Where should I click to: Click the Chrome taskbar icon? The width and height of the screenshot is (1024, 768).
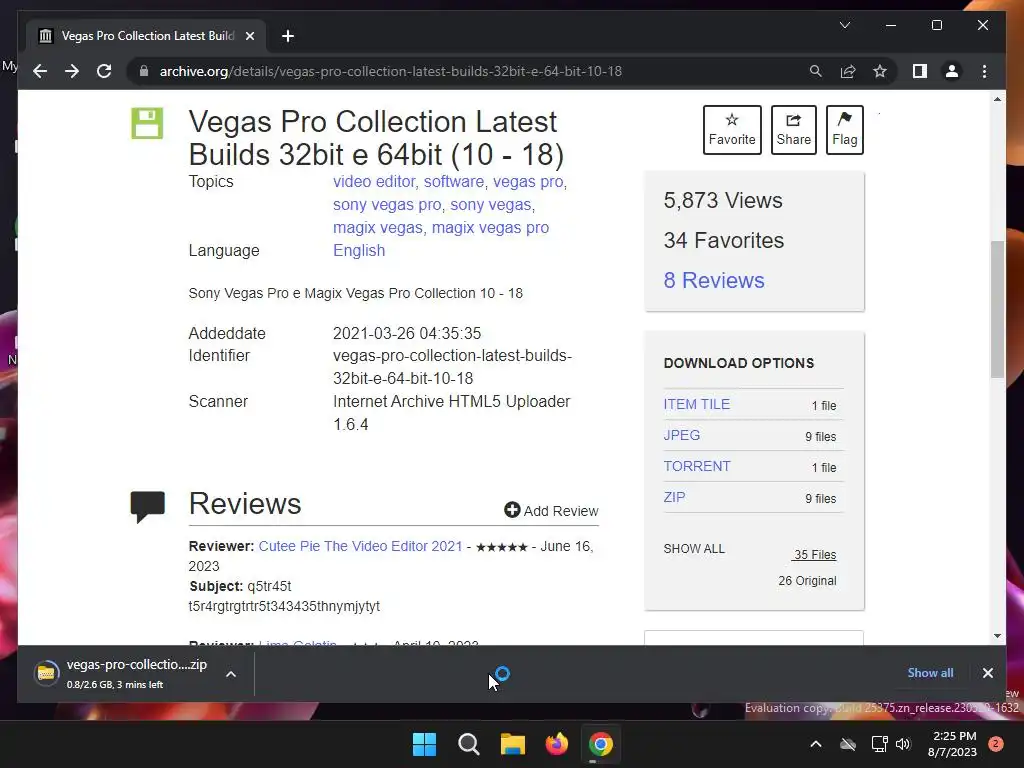(x=600, y=744)
